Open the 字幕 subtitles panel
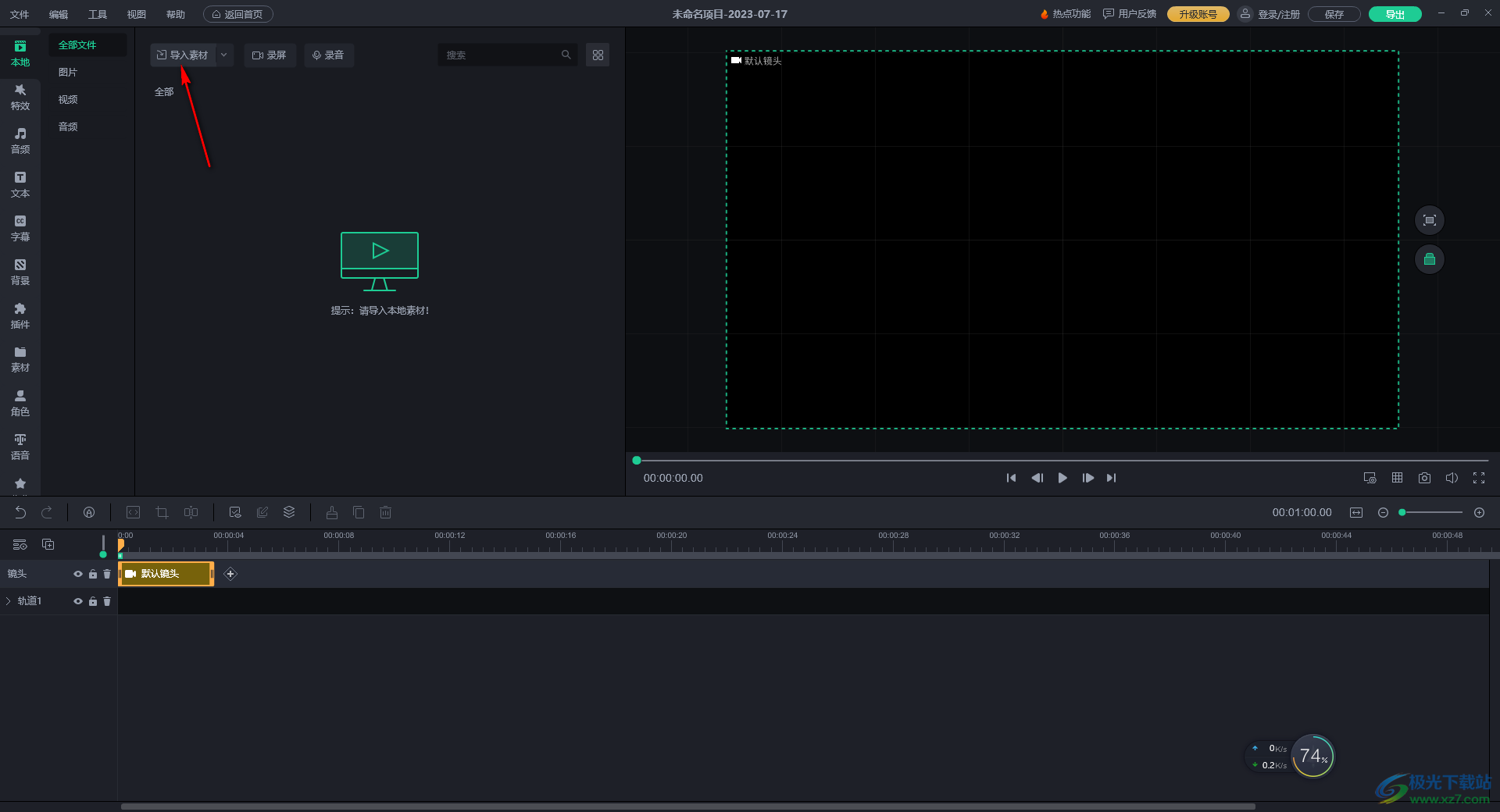Viewport: 1500px width, 812px height. (x=20, y=228)
